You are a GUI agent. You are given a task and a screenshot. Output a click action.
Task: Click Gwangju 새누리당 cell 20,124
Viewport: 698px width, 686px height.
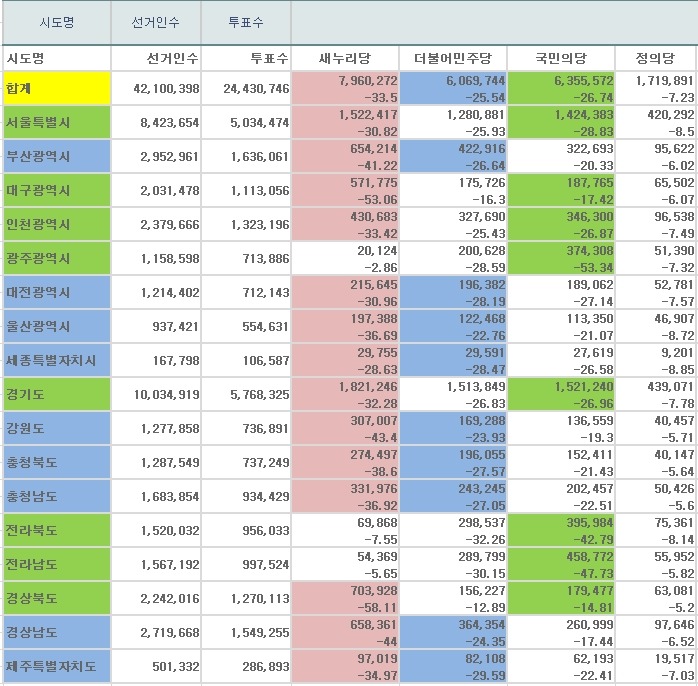[x=345, y=258]
